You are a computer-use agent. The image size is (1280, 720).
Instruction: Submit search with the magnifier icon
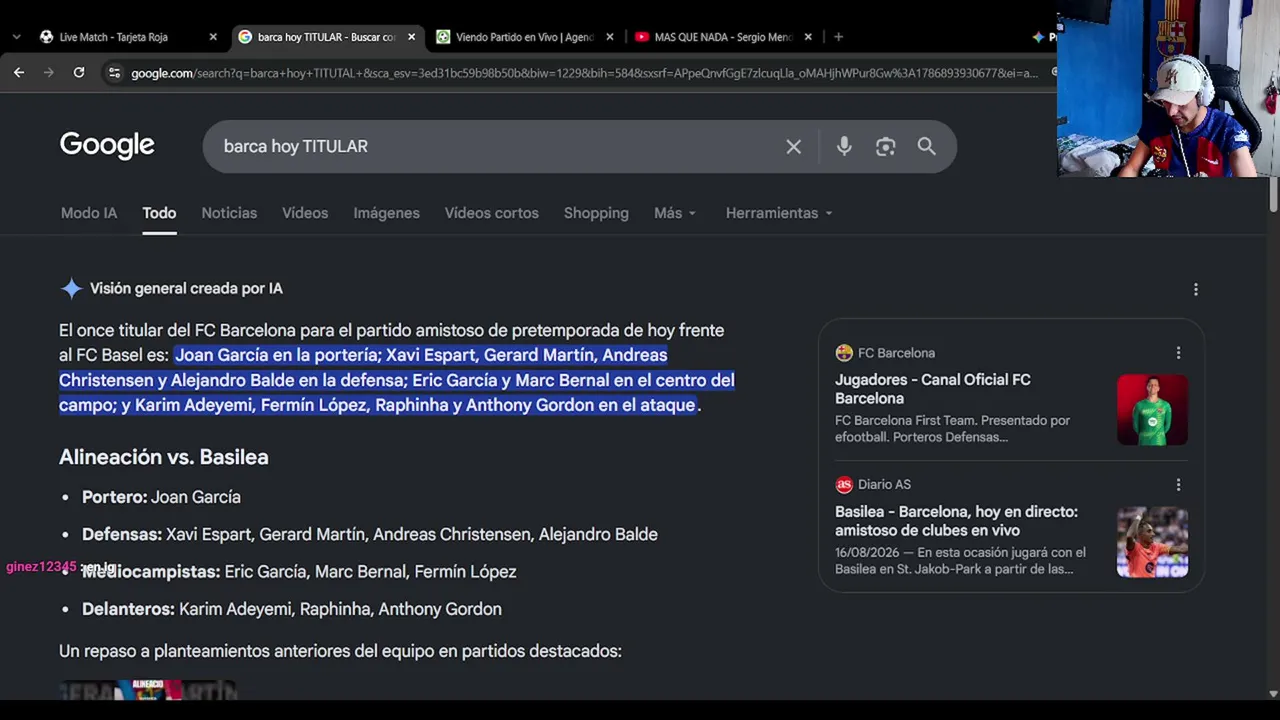[x=927, y=147]
